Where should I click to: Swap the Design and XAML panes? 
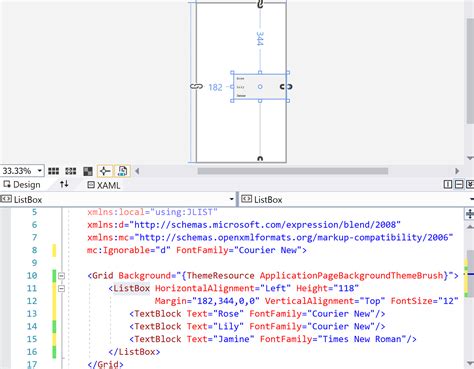click(64, 184)
